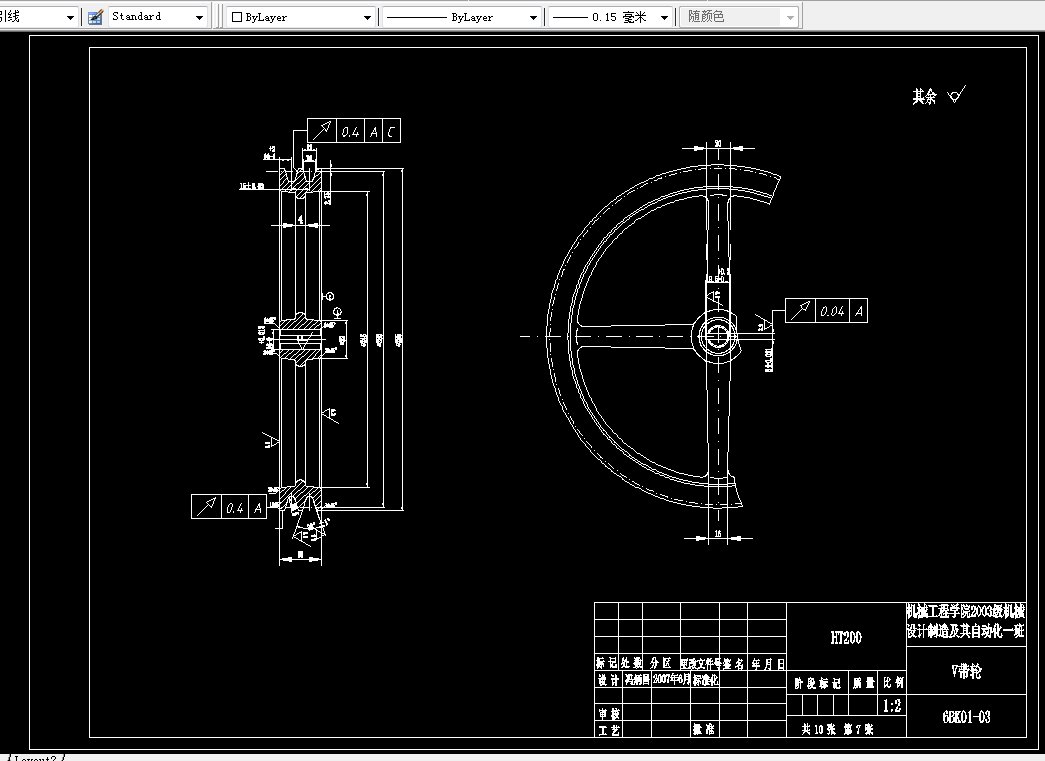Select the 工艺 row label
1045x761 pixels.
point(608,730)
